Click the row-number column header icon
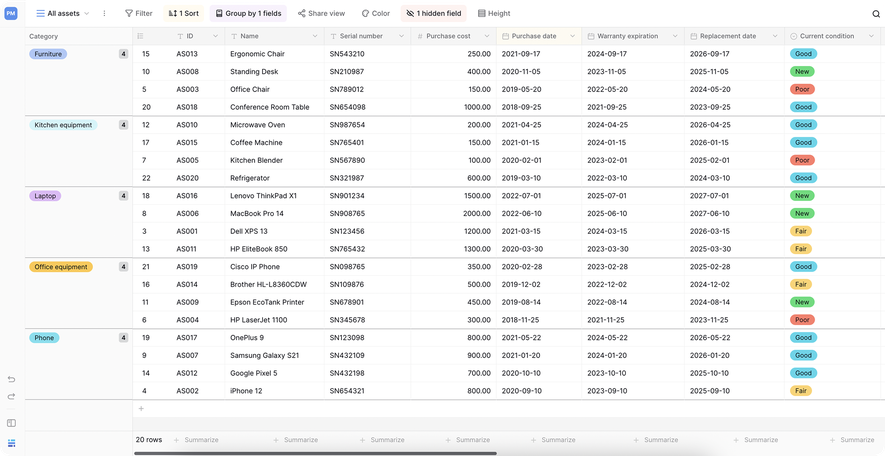Image resolution: width=885 pixels, height=456 pixels. click(x=141, y=36)
